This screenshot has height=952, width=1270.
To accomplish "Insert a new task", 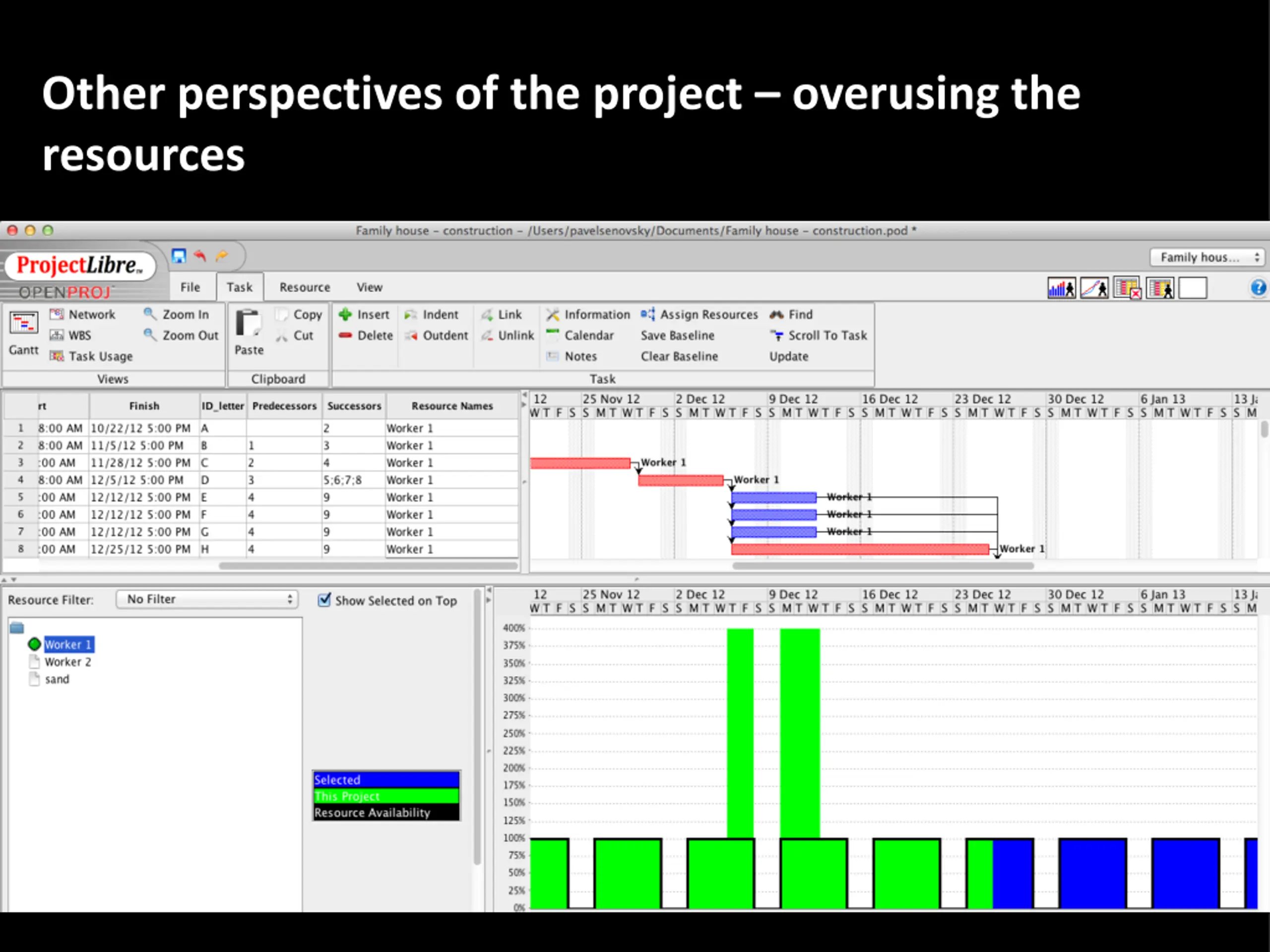I will [364, 315].
